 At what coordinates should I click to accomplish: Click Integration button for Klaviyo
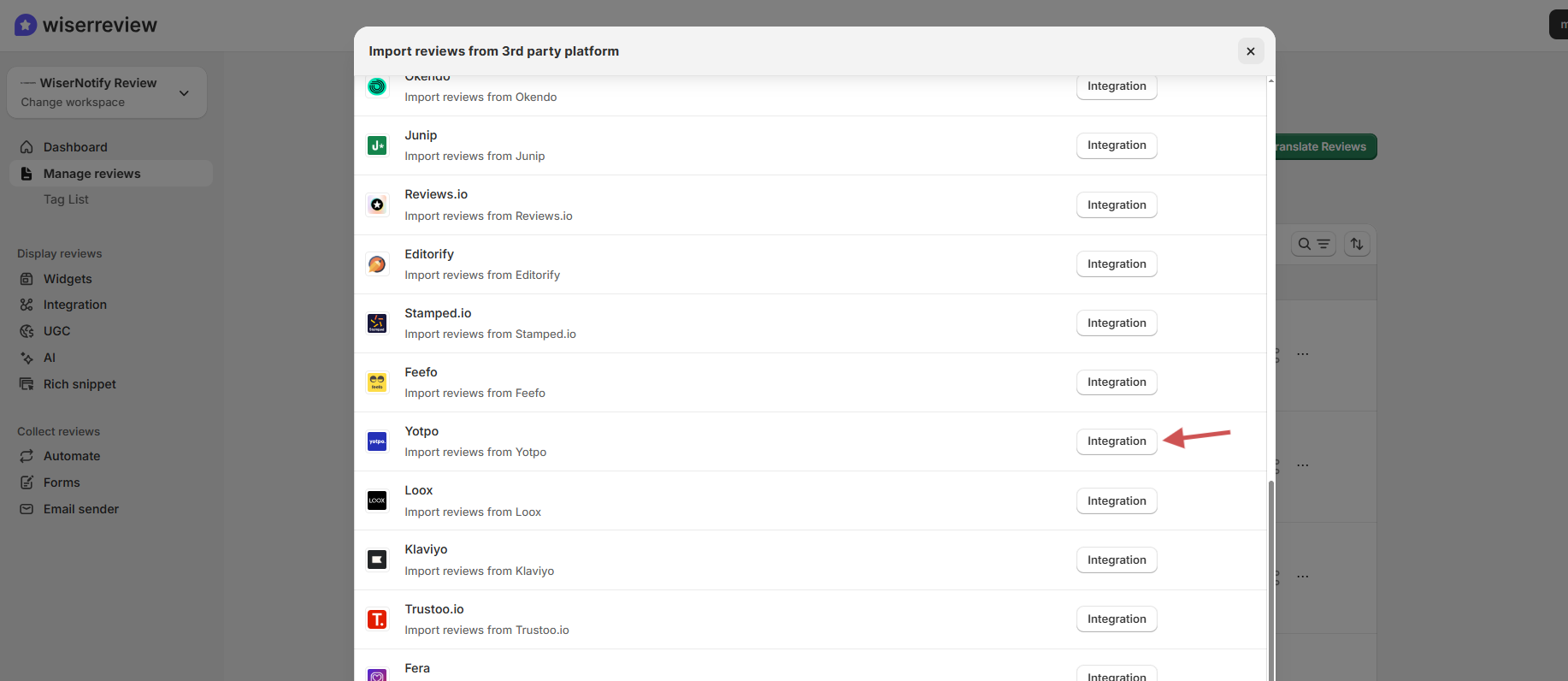coord(1116,560)
